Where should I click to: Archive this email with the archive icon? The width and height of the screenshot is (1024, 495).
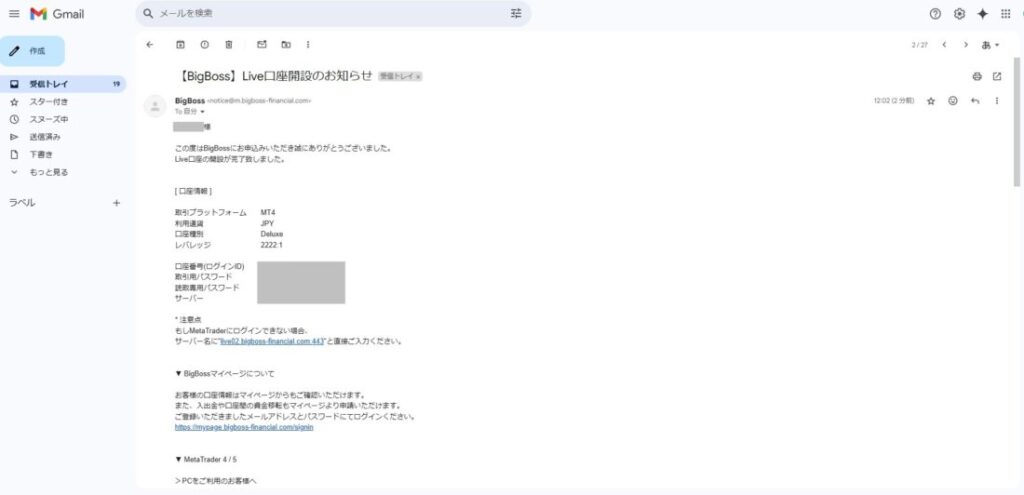coord(180,44)
